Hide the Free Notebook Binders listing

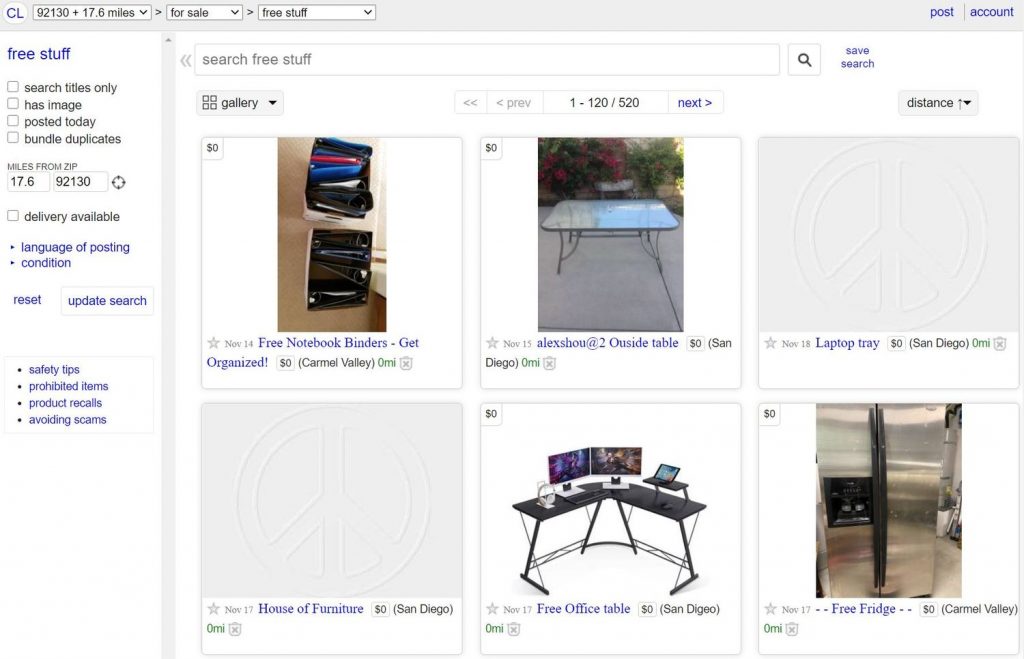[x=406, y=363]
